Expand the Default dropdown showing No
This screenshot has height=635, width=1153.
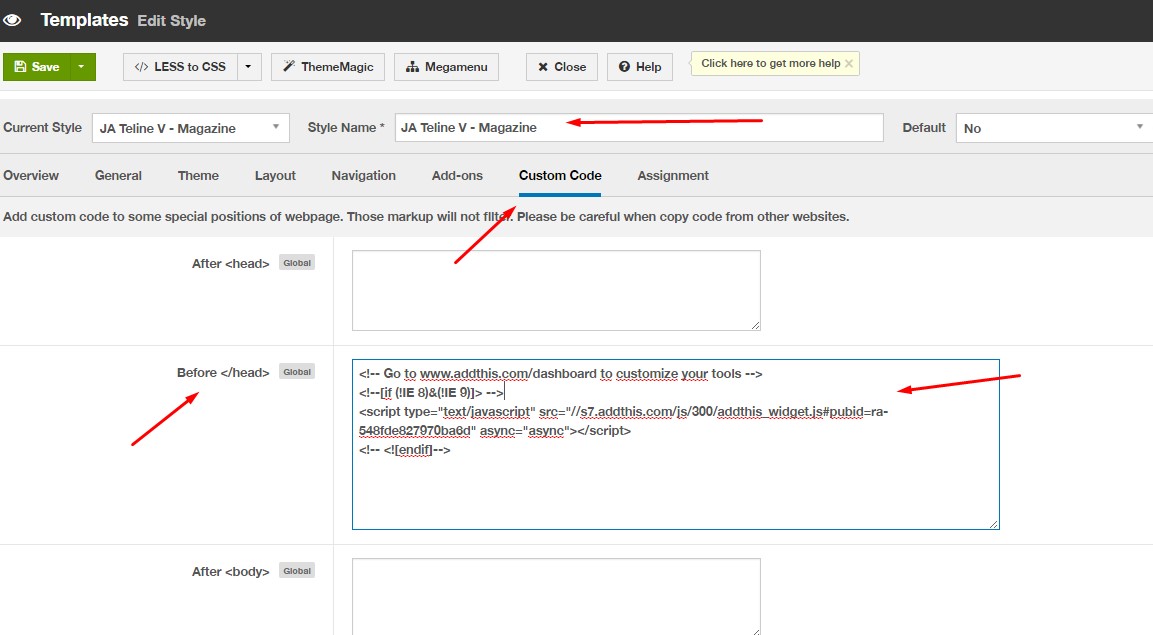click(1053, 128)
